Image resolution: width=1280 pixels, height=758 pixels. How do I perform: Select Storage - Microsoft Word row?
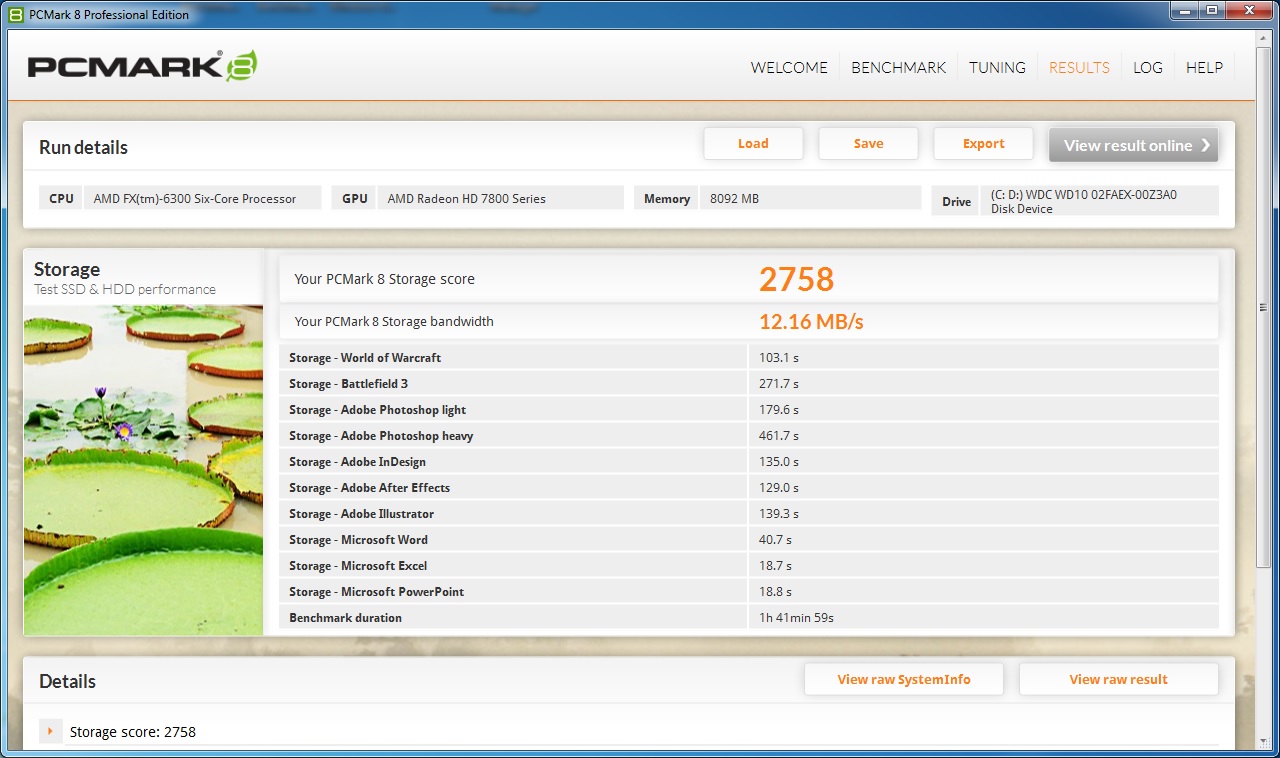click(x=749, y=540)
